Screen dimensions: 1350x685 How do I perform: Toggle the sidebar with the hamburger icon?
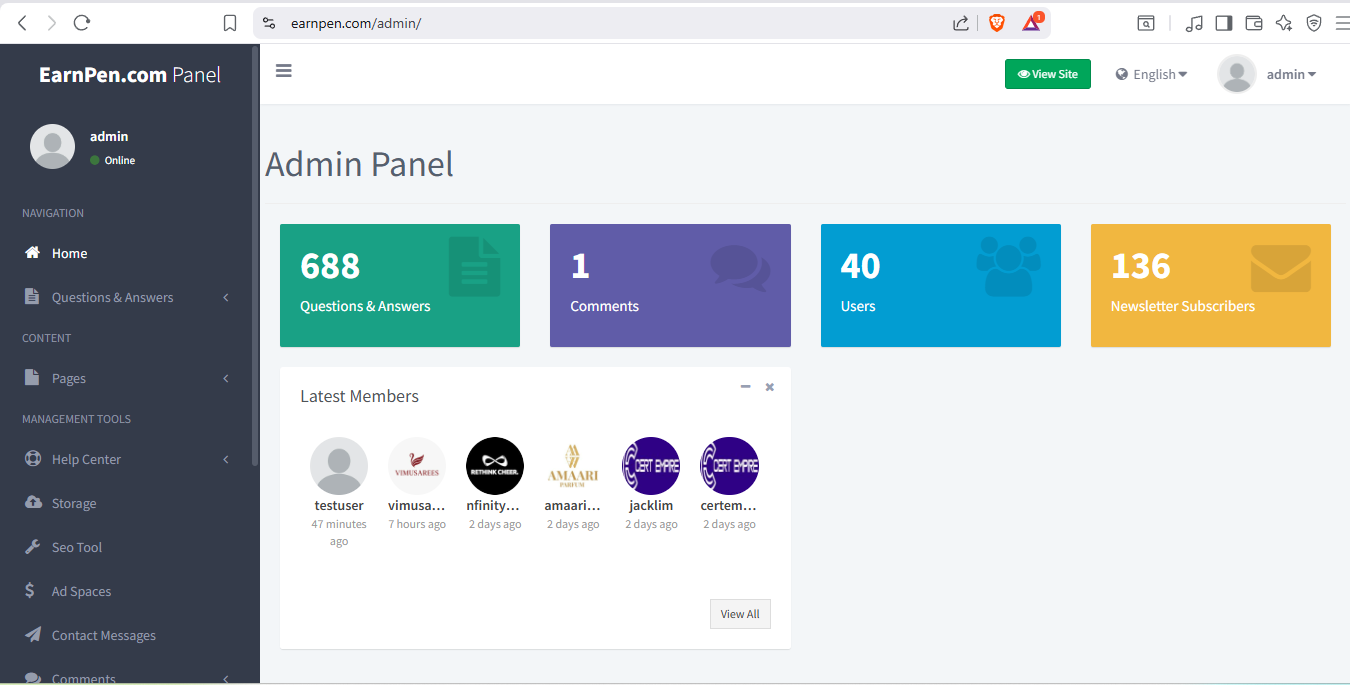tap(283, 71)
